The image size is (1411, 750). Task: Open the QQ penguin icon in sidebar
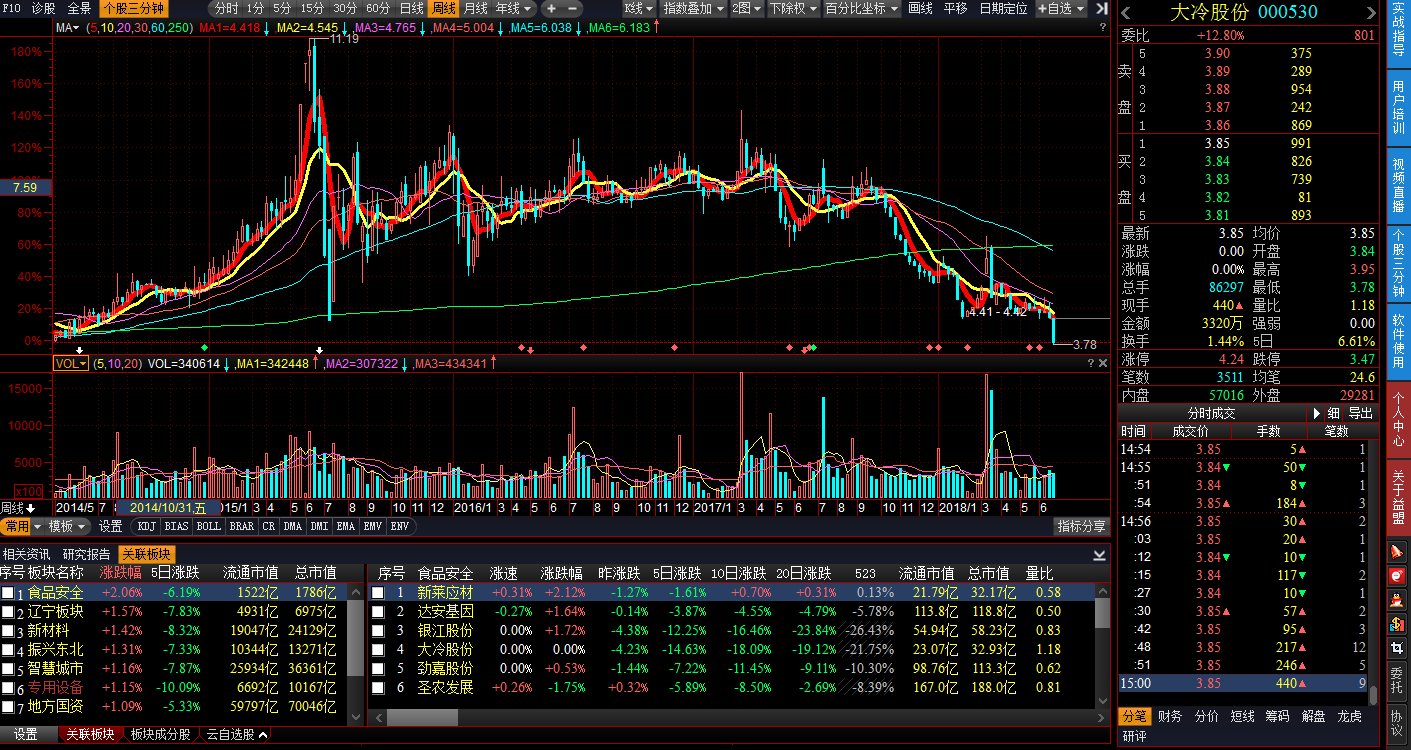(x=1397, y=600)
